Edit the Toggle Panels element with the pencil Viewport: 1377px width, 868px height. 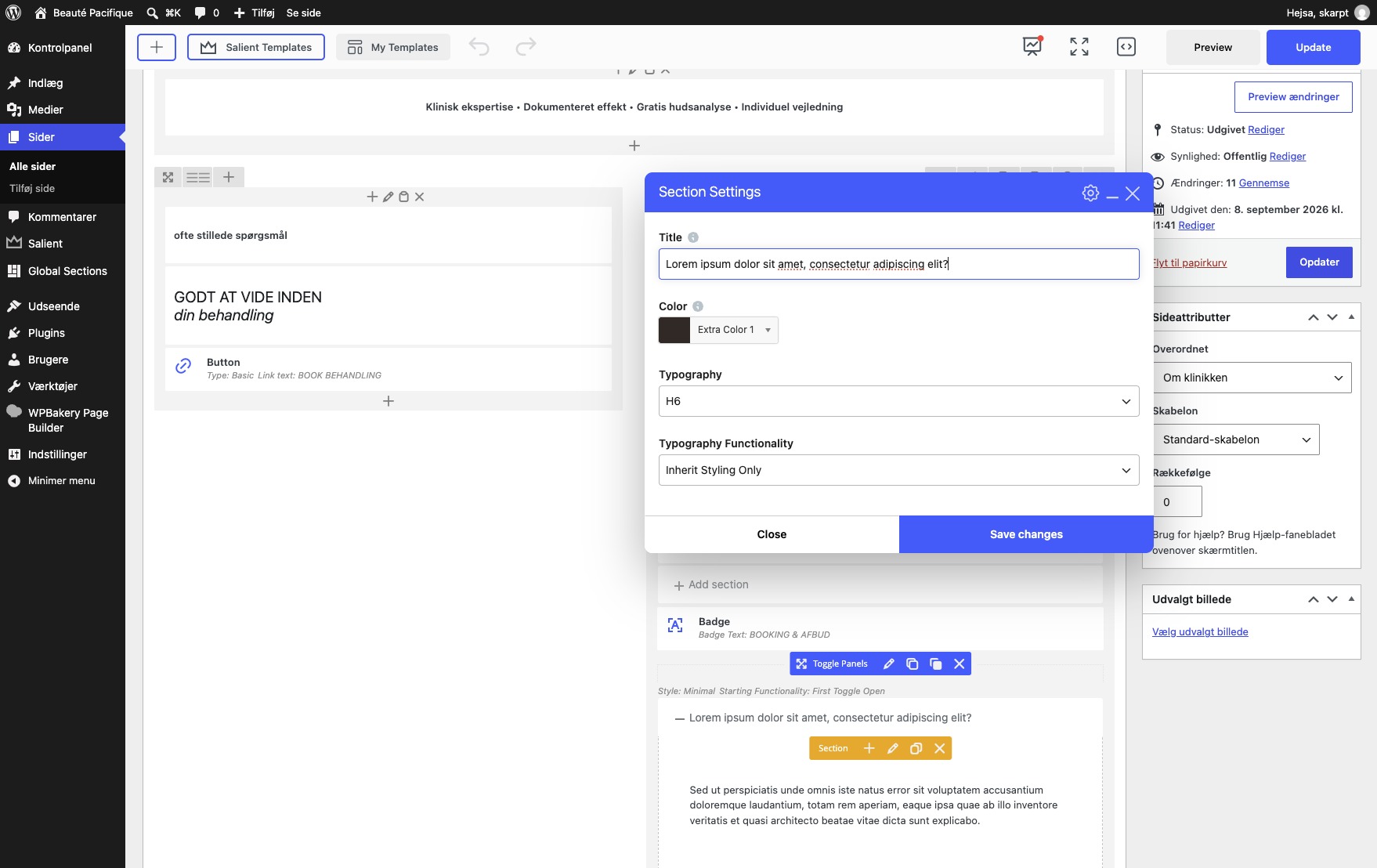tap(888, 664)
